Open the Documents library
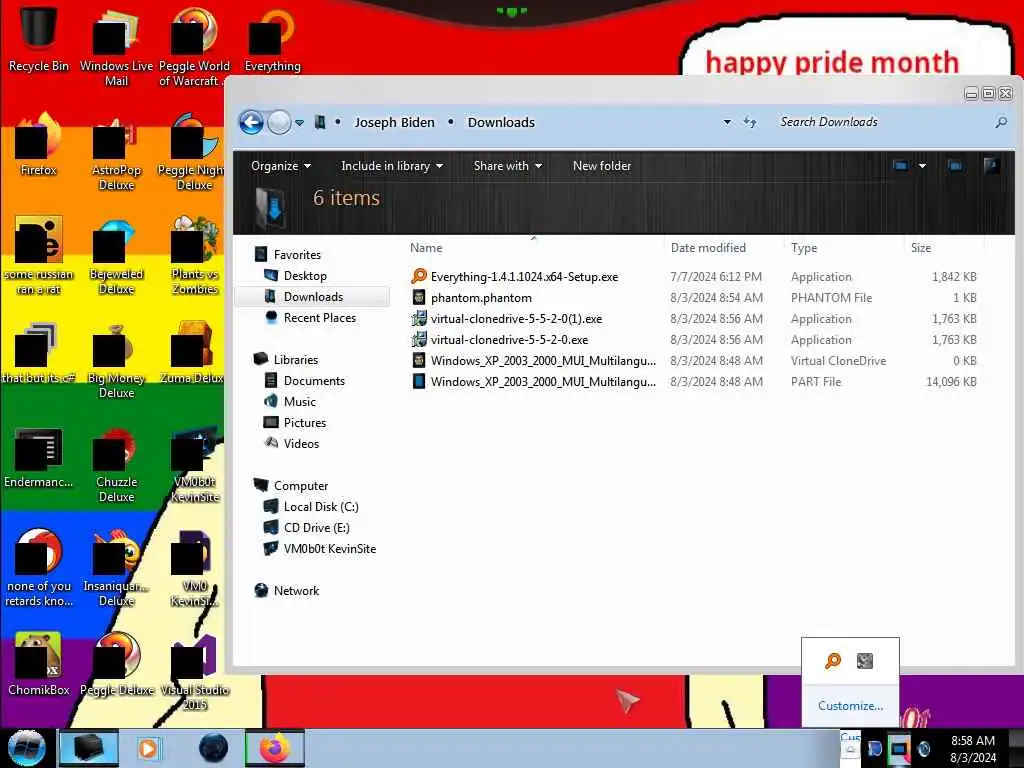This screenshot has width=1024, height=768. tap(313, 380)
